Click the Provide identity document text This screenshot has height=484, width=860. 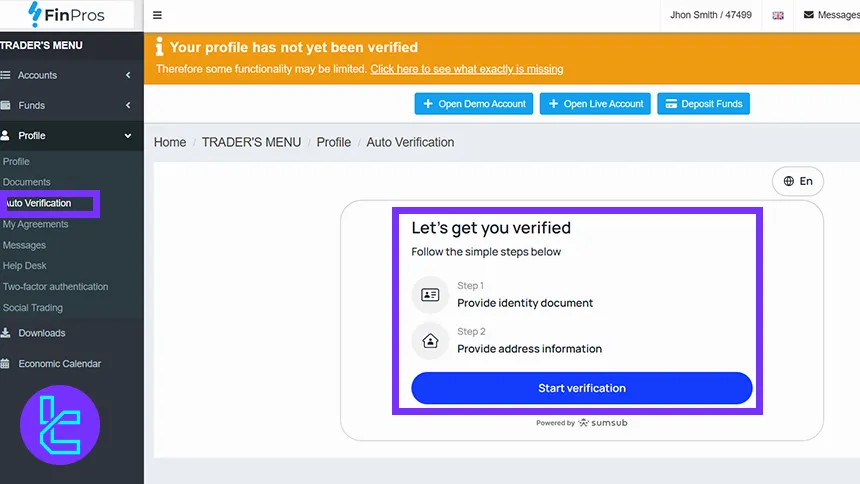[x=525, y=303]
